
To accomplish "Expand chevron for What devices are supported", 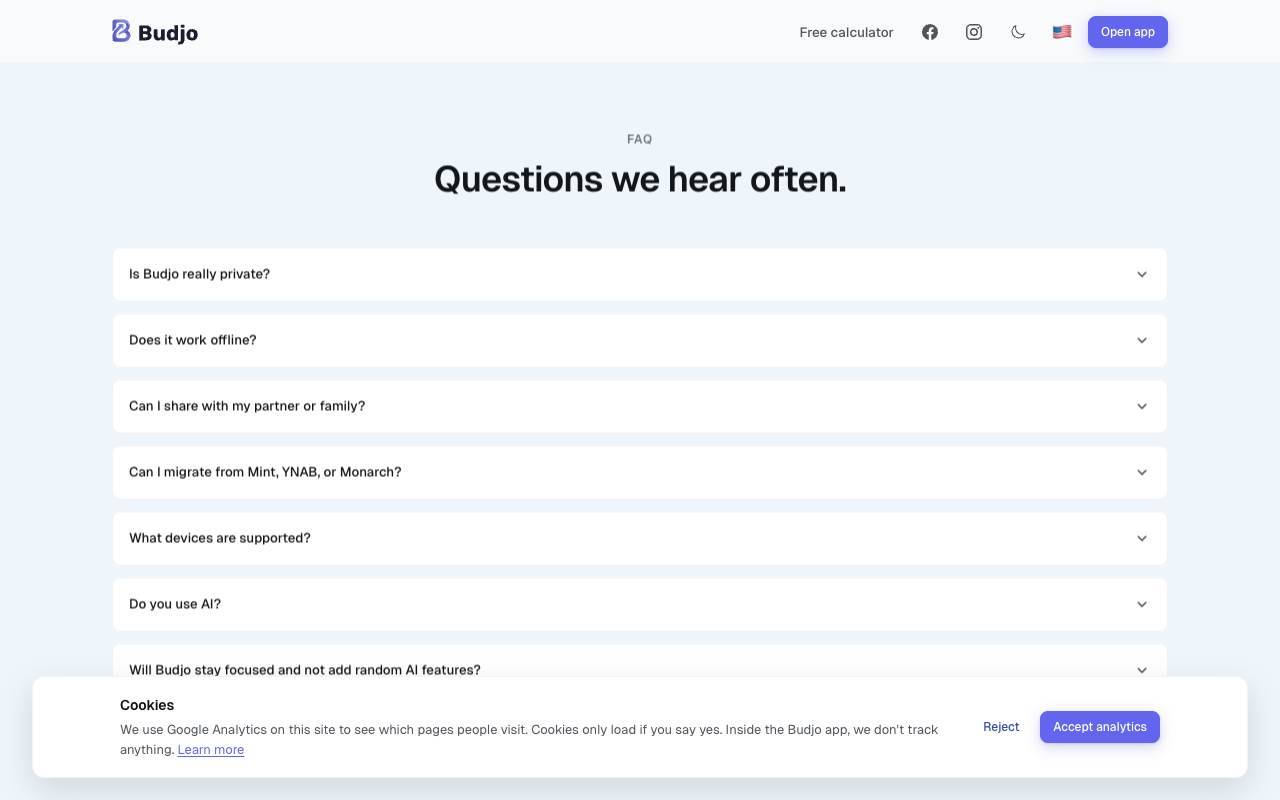I will [1142, 538].
